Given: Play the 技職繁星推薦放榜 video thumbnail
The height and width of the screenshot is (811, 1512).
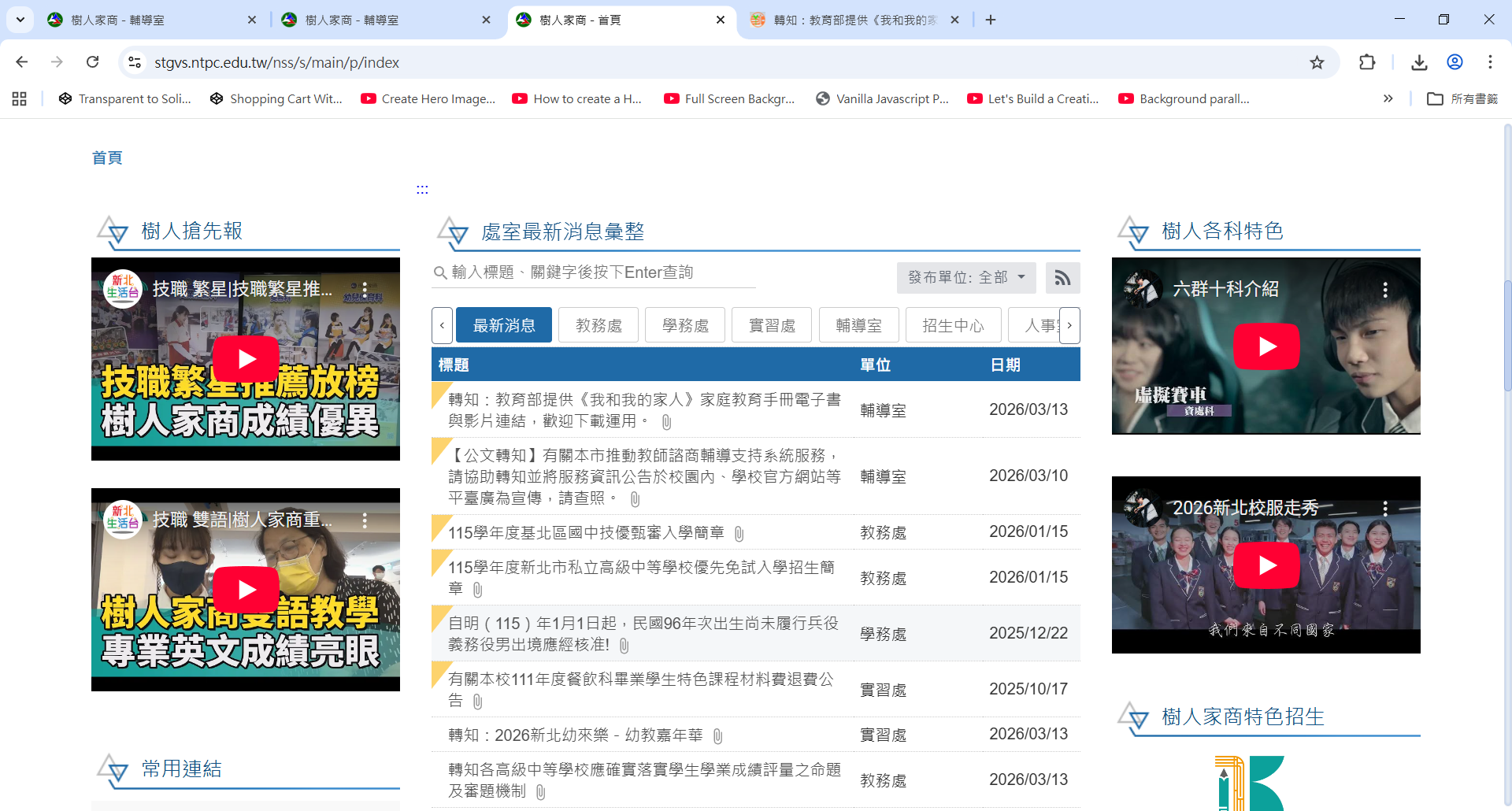Looking at the screenshot, I should click(246, 359).
